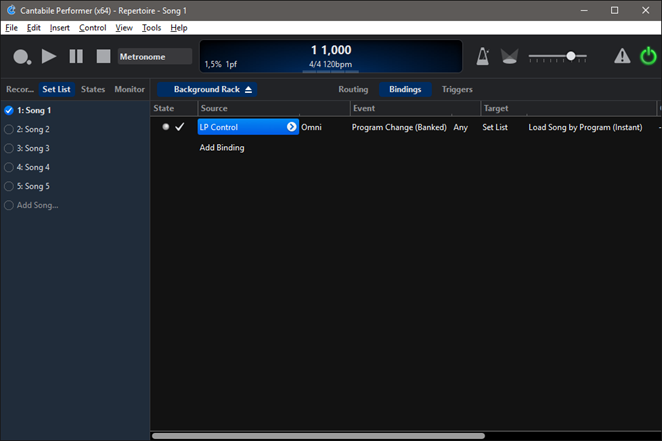The height and width of the screenshot is (441, 662).
Task: Toggle the metronome icon
Action: (483, 56)
